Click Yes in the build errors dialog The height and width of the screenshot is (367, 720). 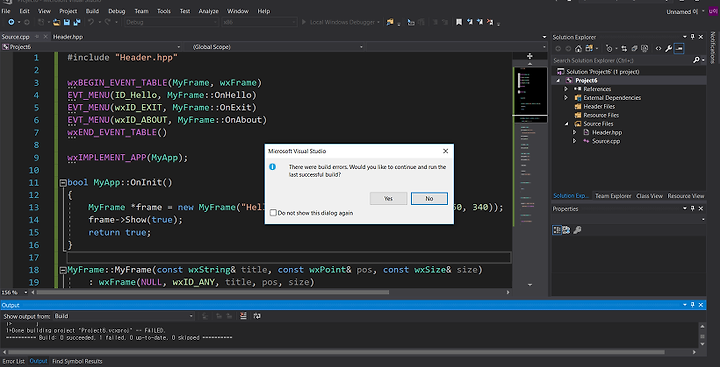coord(388,198)
